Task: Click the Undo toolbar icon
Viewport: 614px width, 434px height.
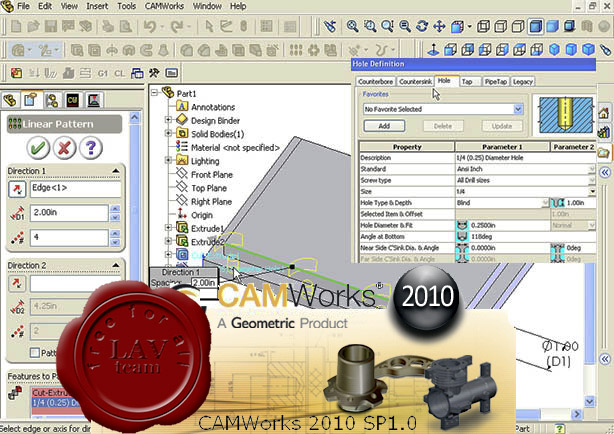Action: 150,26
